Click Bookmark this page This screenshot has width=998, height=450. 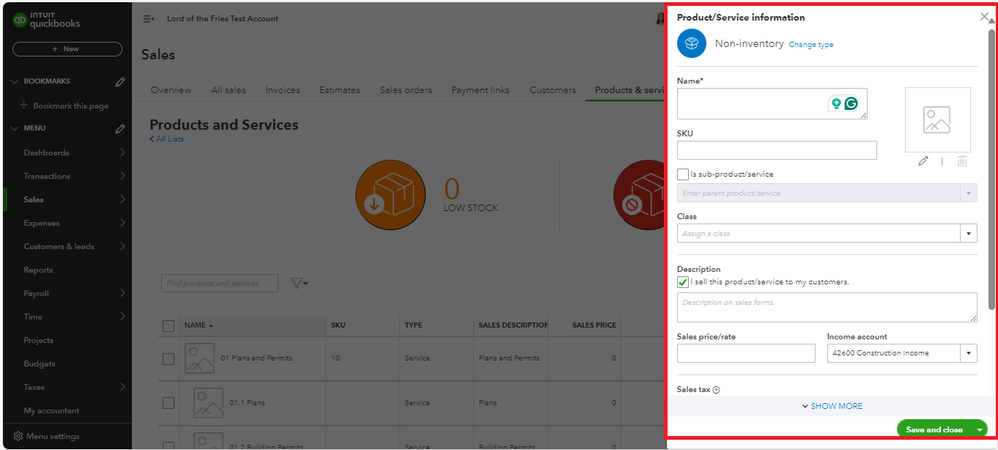point(64,106)
